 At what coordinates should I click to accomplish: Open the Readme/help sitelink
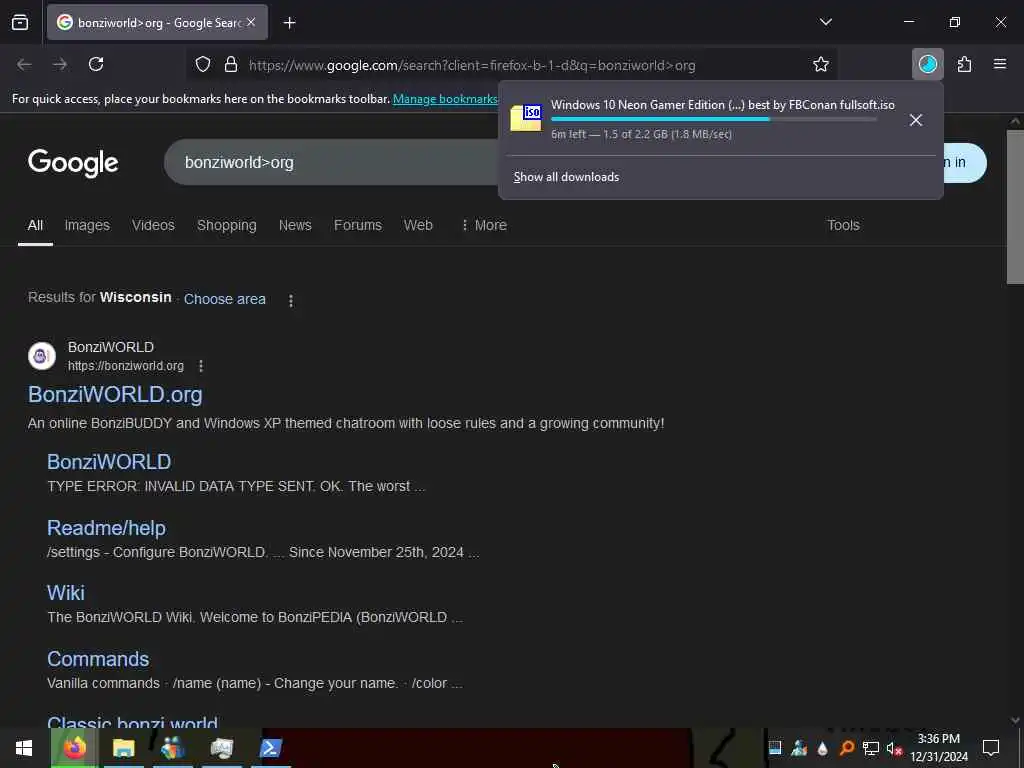[x=106, y=528]
